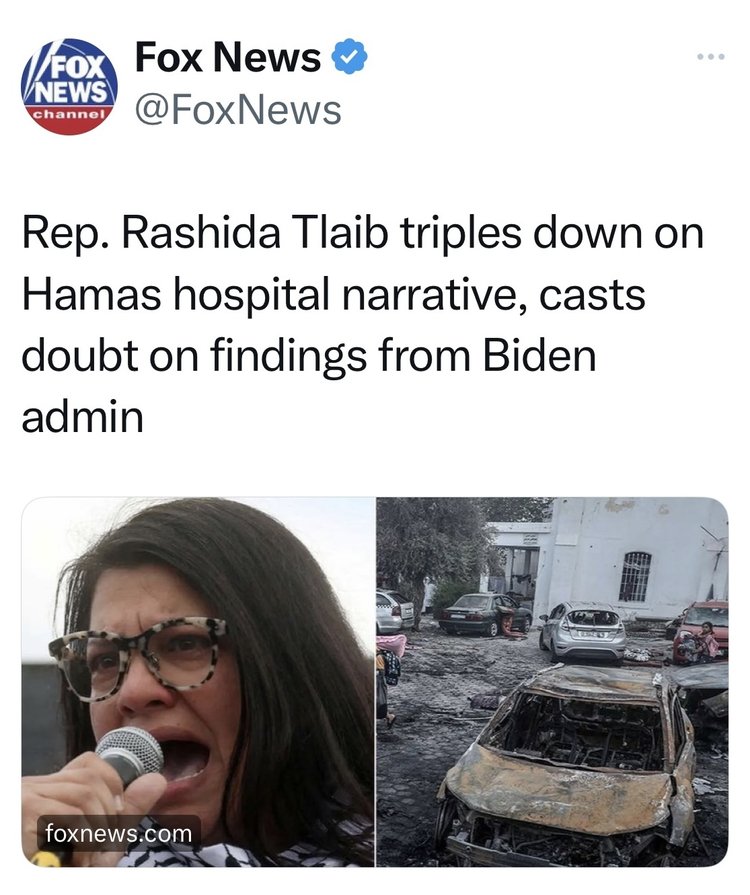Open the three-dot more options menu
Image resolution: width=750 pixels, height=895 pixels.
point(711,57)
